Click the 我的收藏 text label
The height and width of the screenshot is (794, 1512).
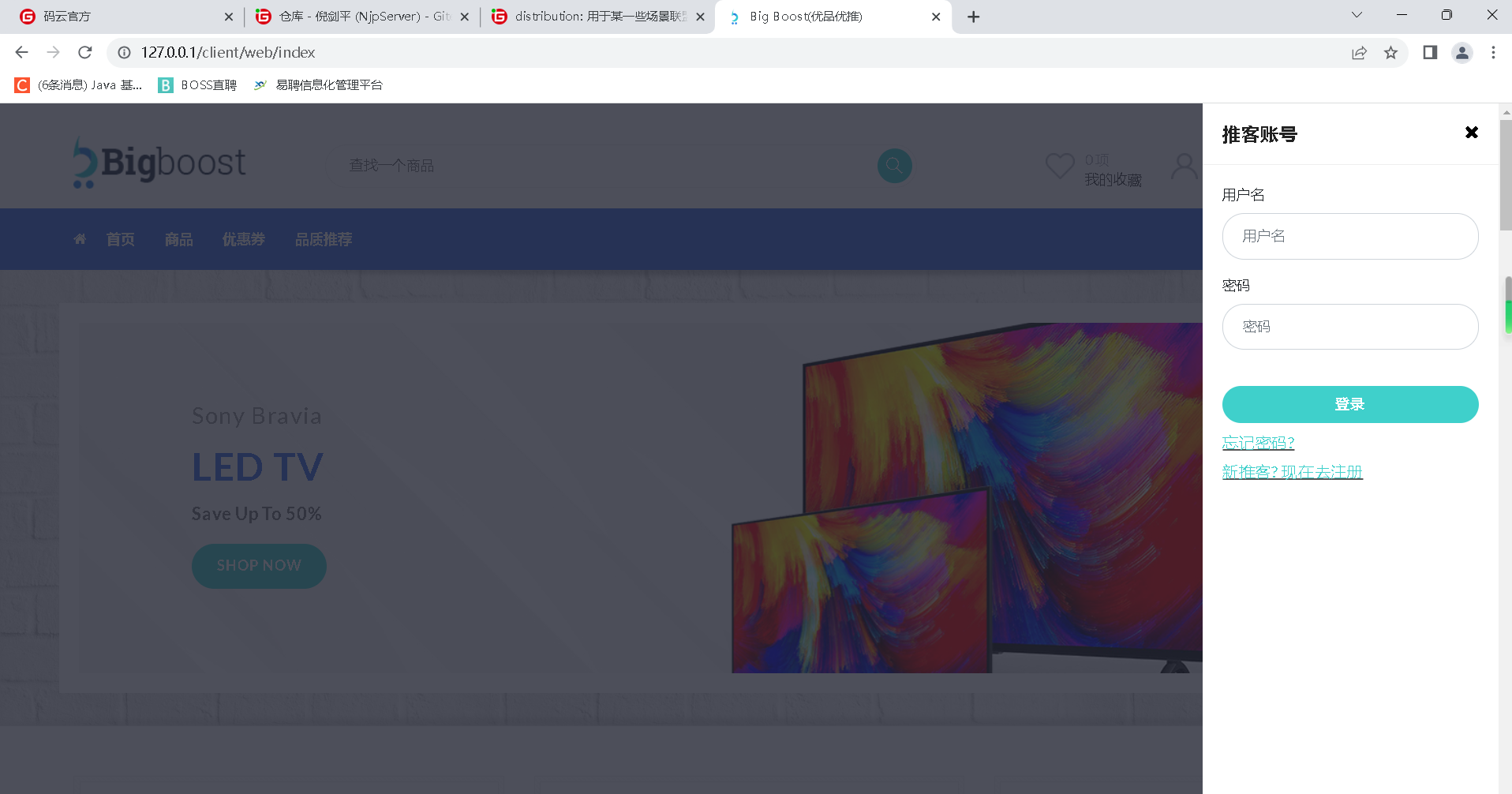pyautogui.click(x=1113, y=180)
